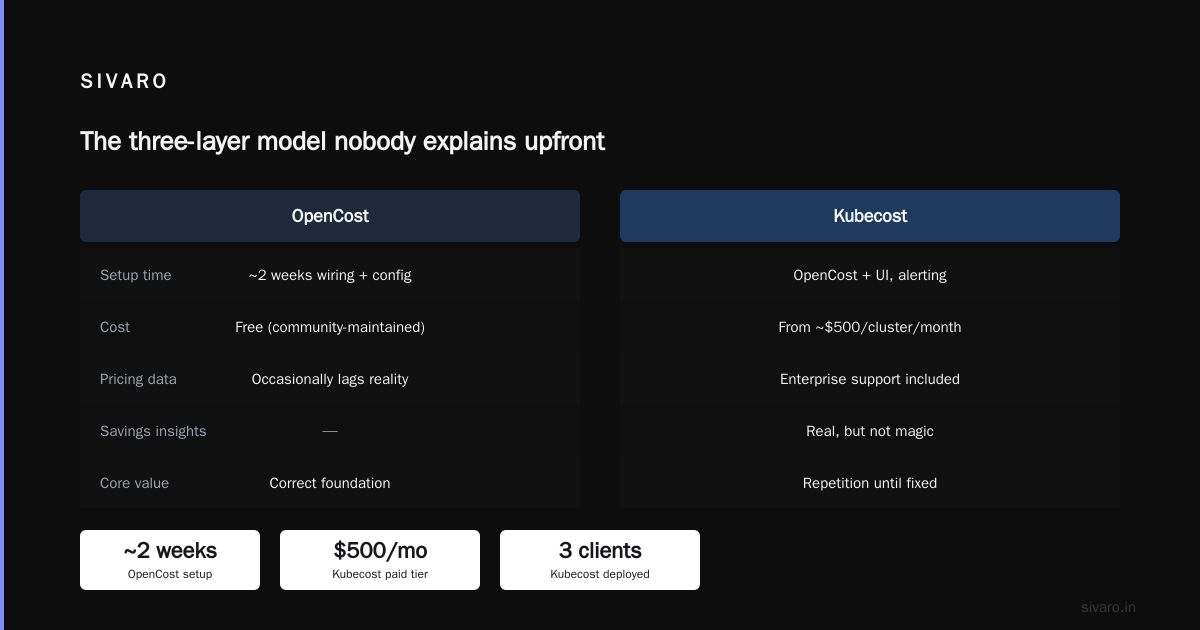The image size is (1200, 630).
Task: Click the Kubecost column header
Action: tap(870, 216)
